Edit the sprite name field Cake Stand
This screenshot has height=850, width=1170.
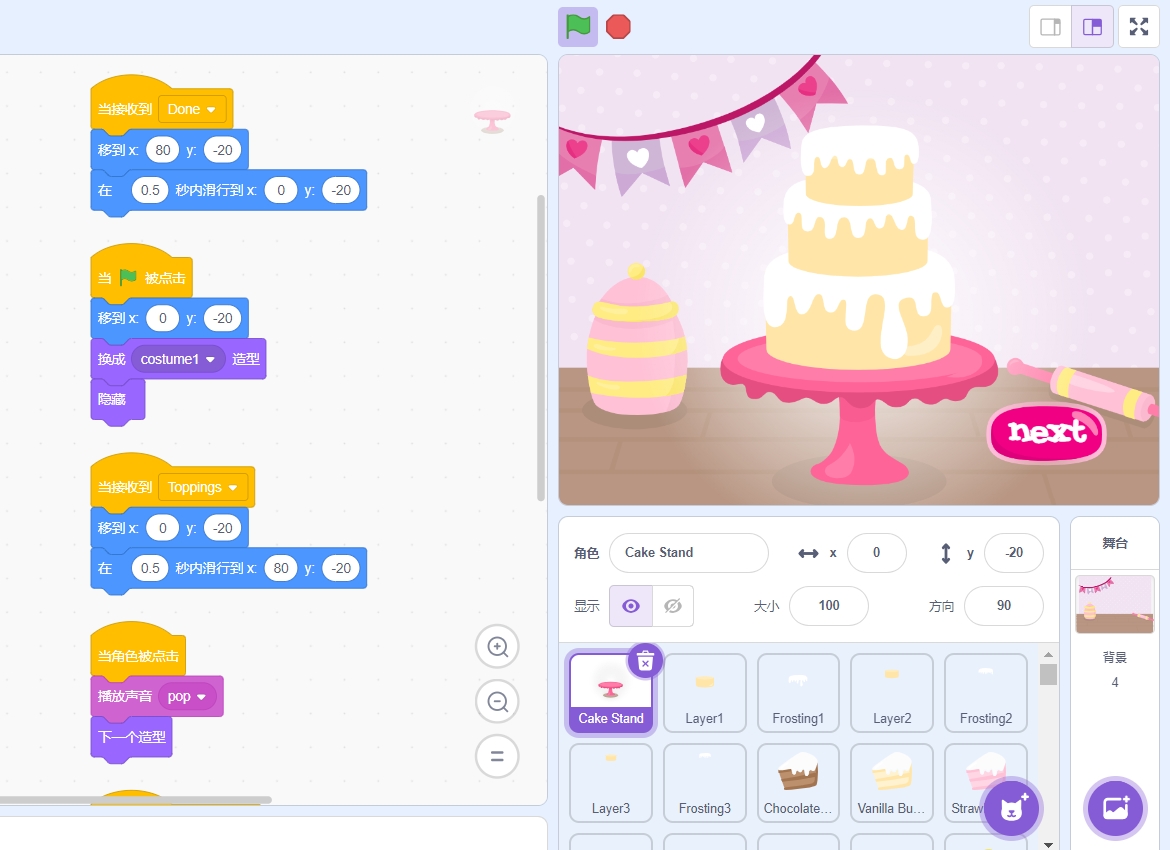(688, 553)
